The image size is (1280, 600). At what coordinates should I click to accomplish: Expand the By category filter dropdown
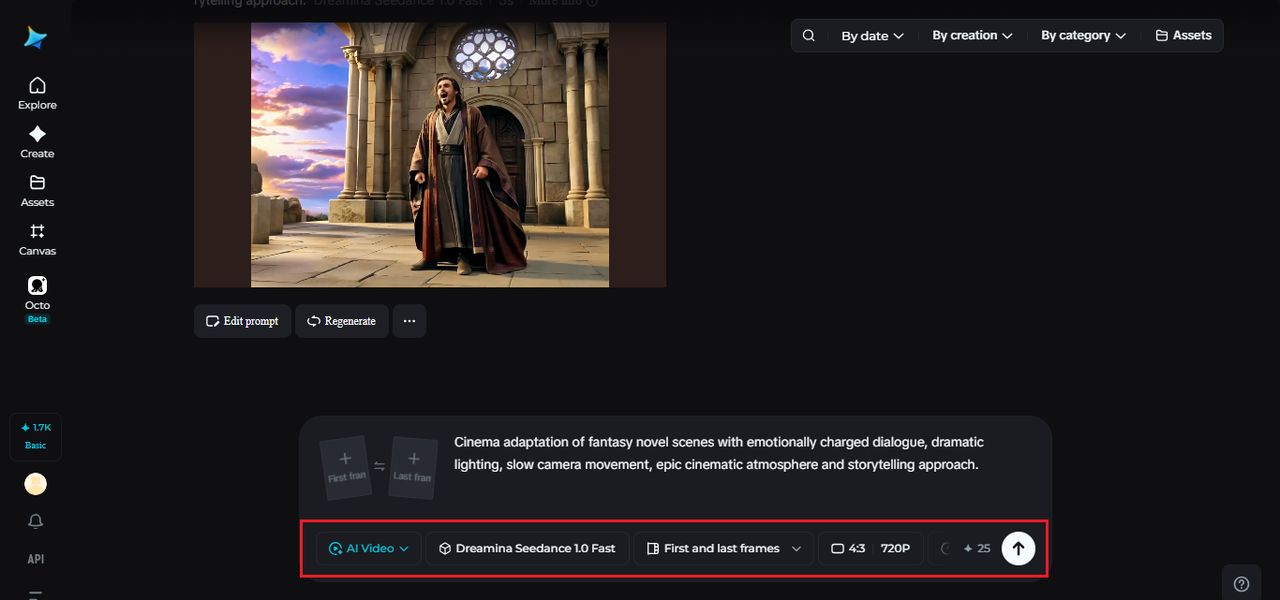pyautogui.click(x=1083, y=35)
